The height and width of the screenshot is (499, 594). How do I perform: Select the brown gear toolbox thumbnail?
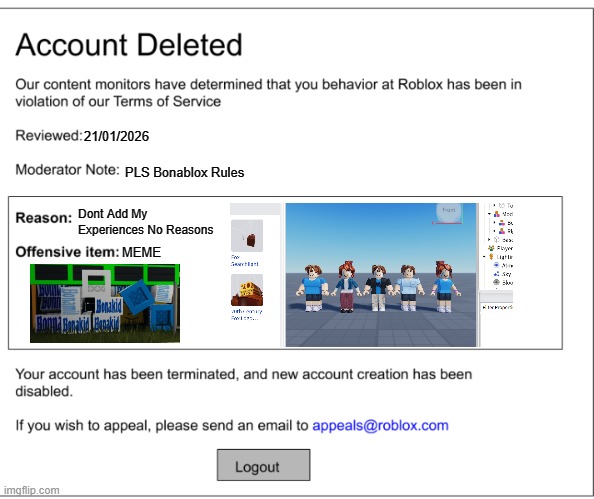[x=247, y=236]
